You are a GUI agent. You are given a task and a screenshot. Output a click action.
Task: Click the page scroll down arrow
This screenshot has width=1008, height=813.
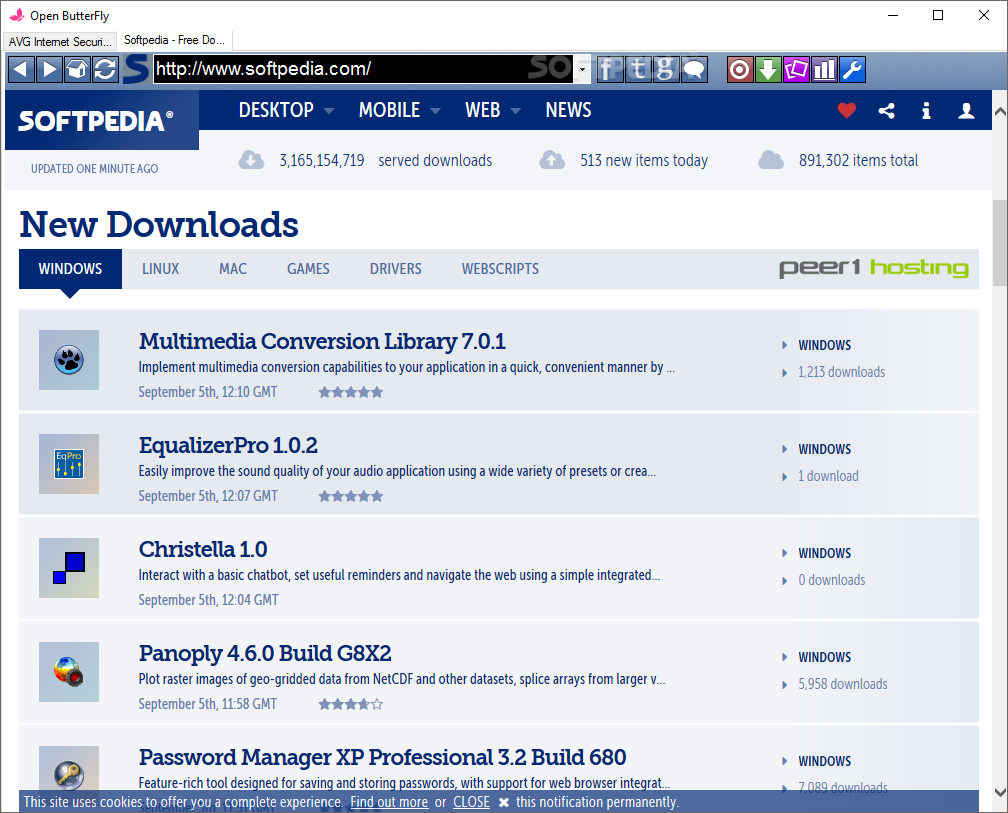(1000, 792)
